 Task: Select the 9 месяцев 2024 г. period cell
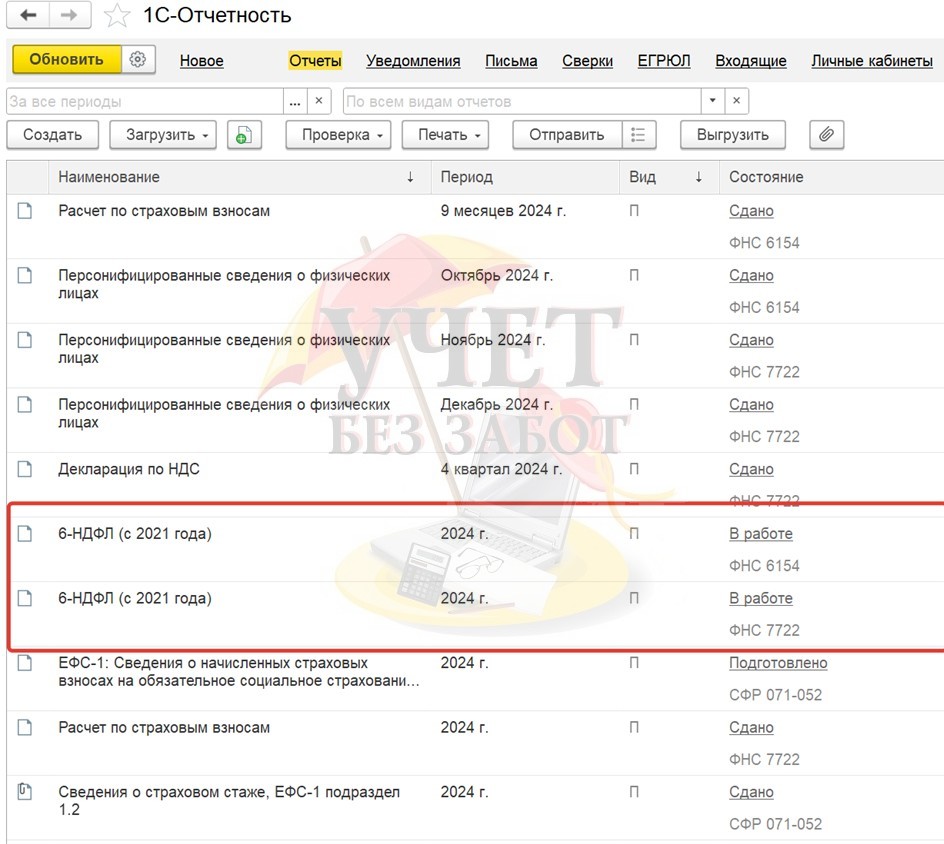pos(503,211)
